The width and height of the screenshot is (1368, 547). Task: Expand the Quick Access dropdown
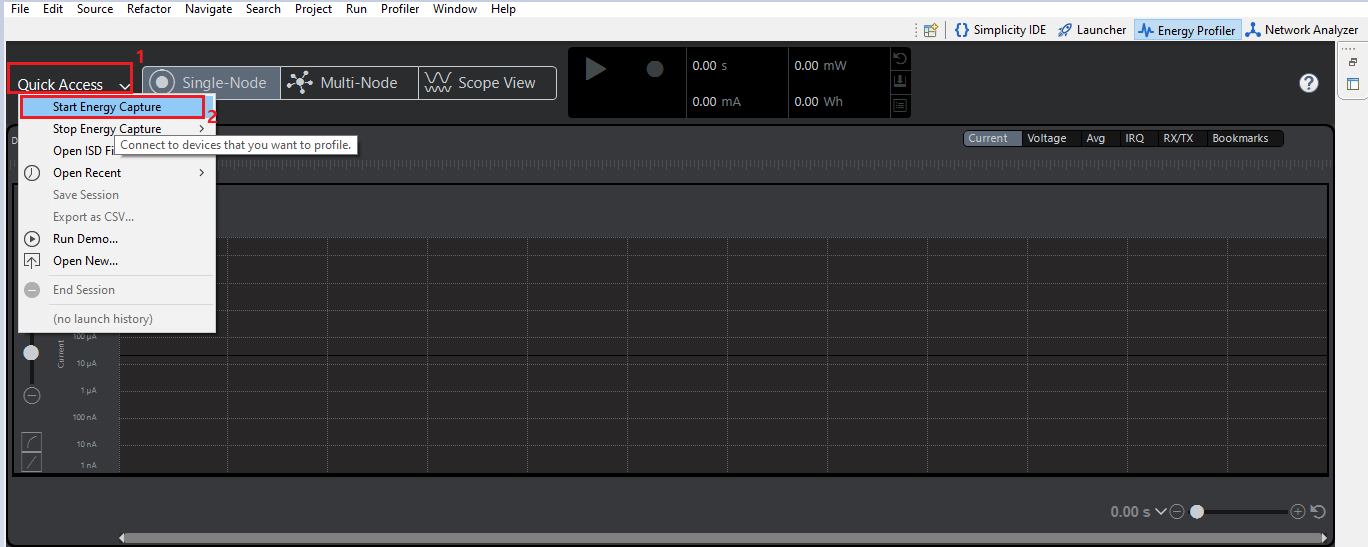pyautogui.click(x=72, y=85)
